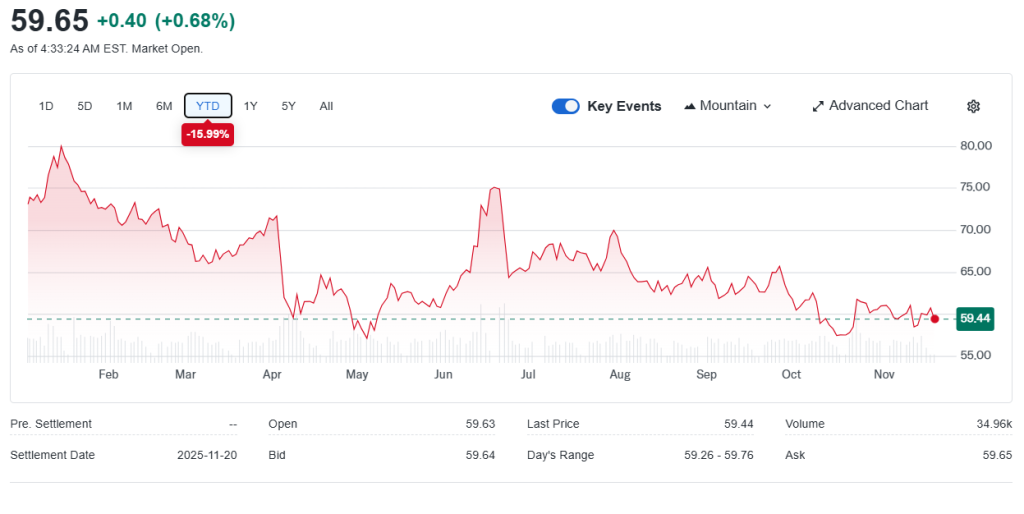Click the 80.00 y-axis label

point(976,146)
